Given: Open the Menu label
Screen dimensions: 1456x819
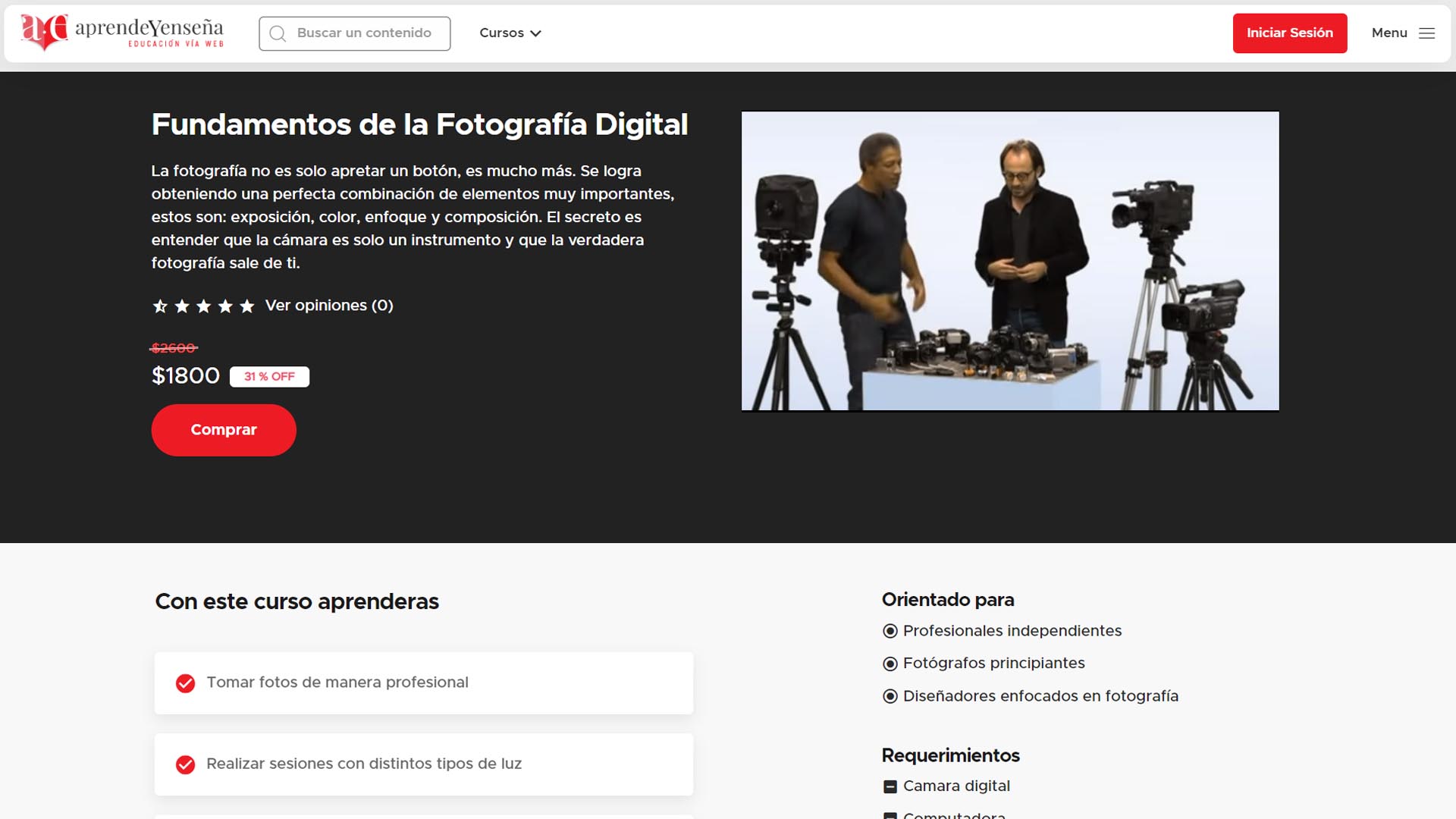Looking at the screenshot, I should (x=1389, y=33).
